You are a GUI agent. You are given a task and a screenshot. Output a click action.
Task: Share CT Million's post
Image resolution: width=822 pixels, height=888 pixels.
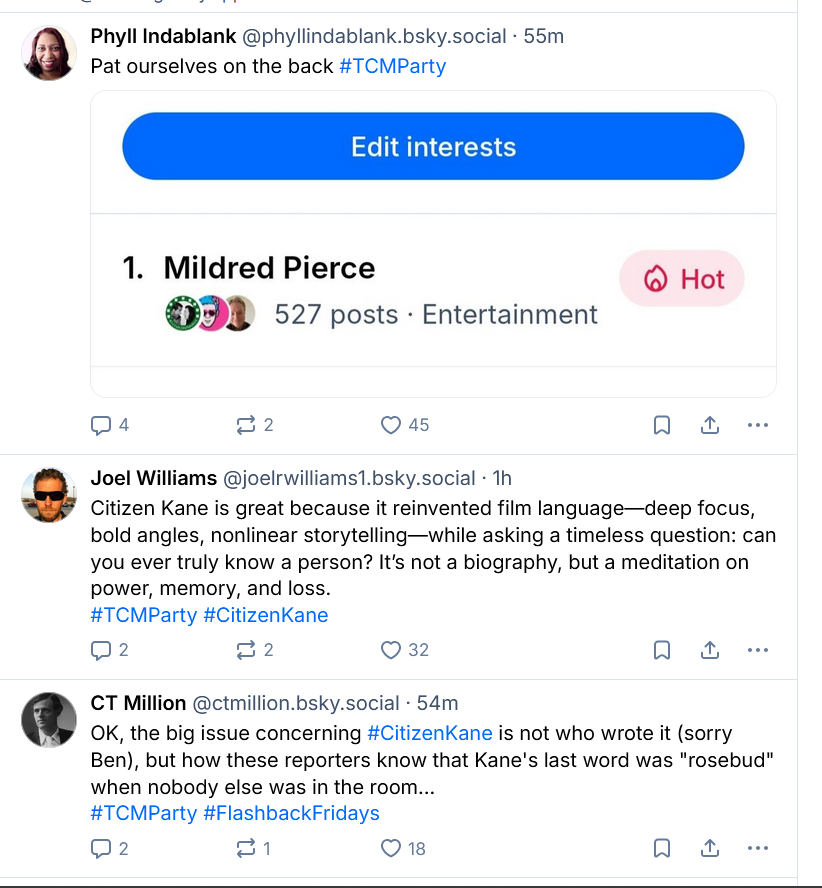pos(710,848)
